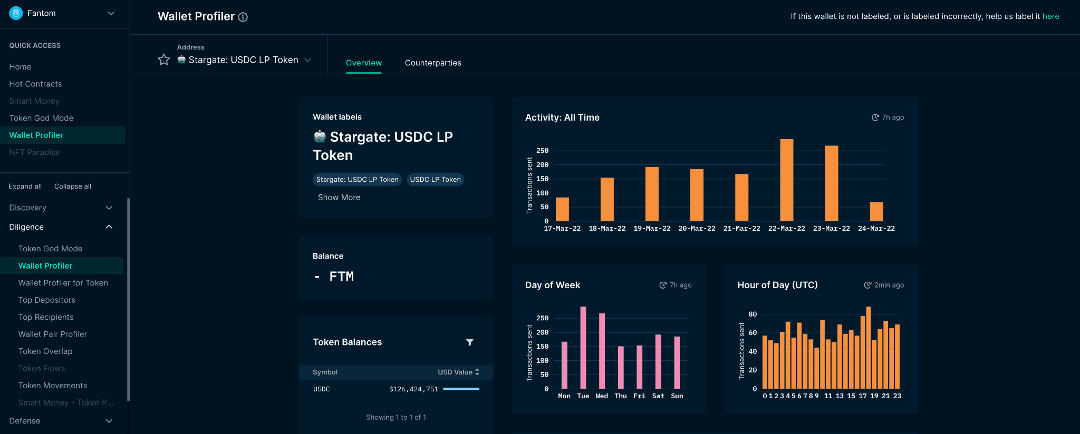Click the refresh icon on Day of Week chart
The width and height of the screenshot is (1080, 434).
[x=663, y=285]
